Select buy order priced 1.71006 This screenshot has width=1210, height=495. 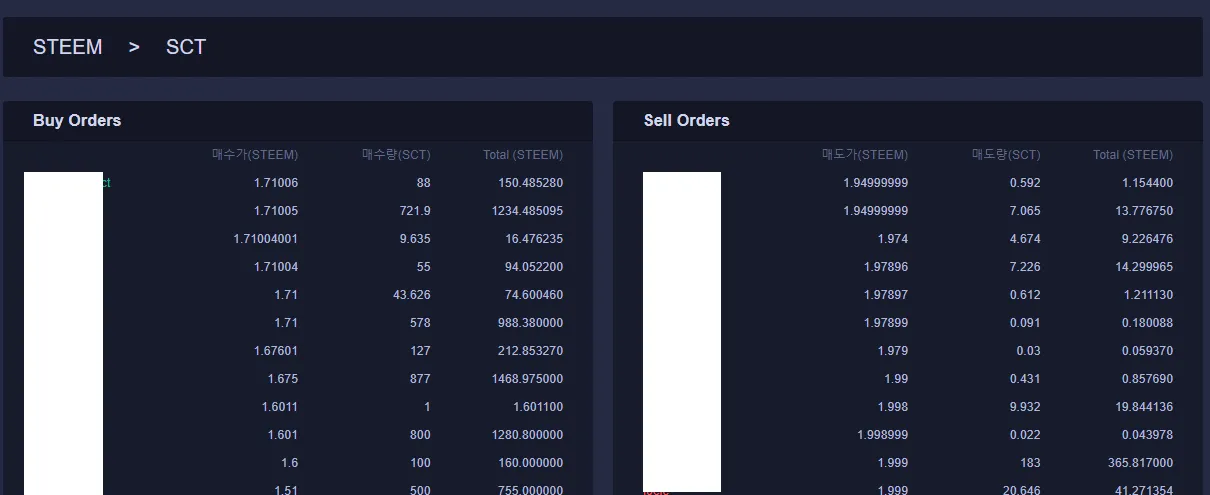pos(298,183)
